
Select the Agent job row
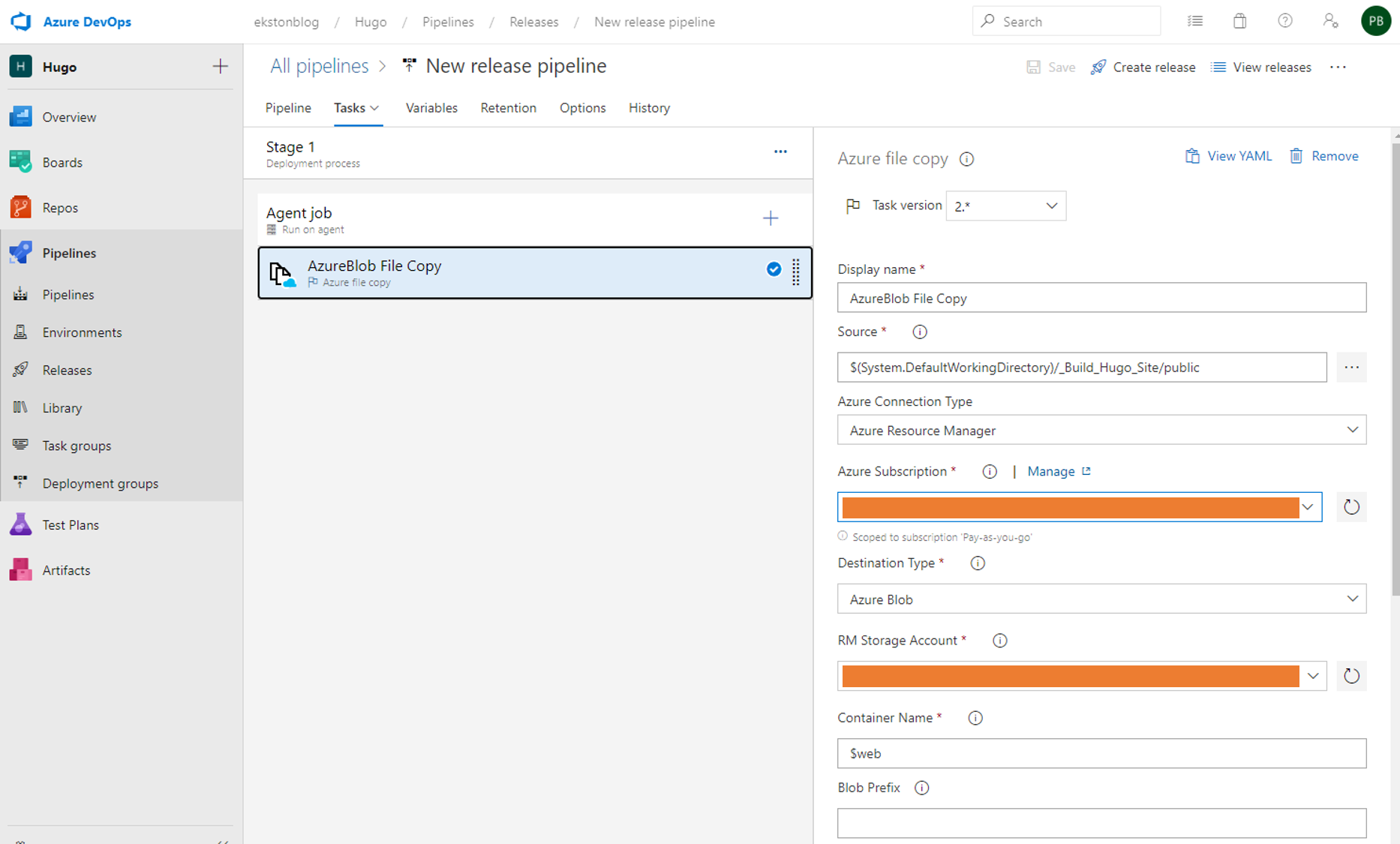(534, 219)
